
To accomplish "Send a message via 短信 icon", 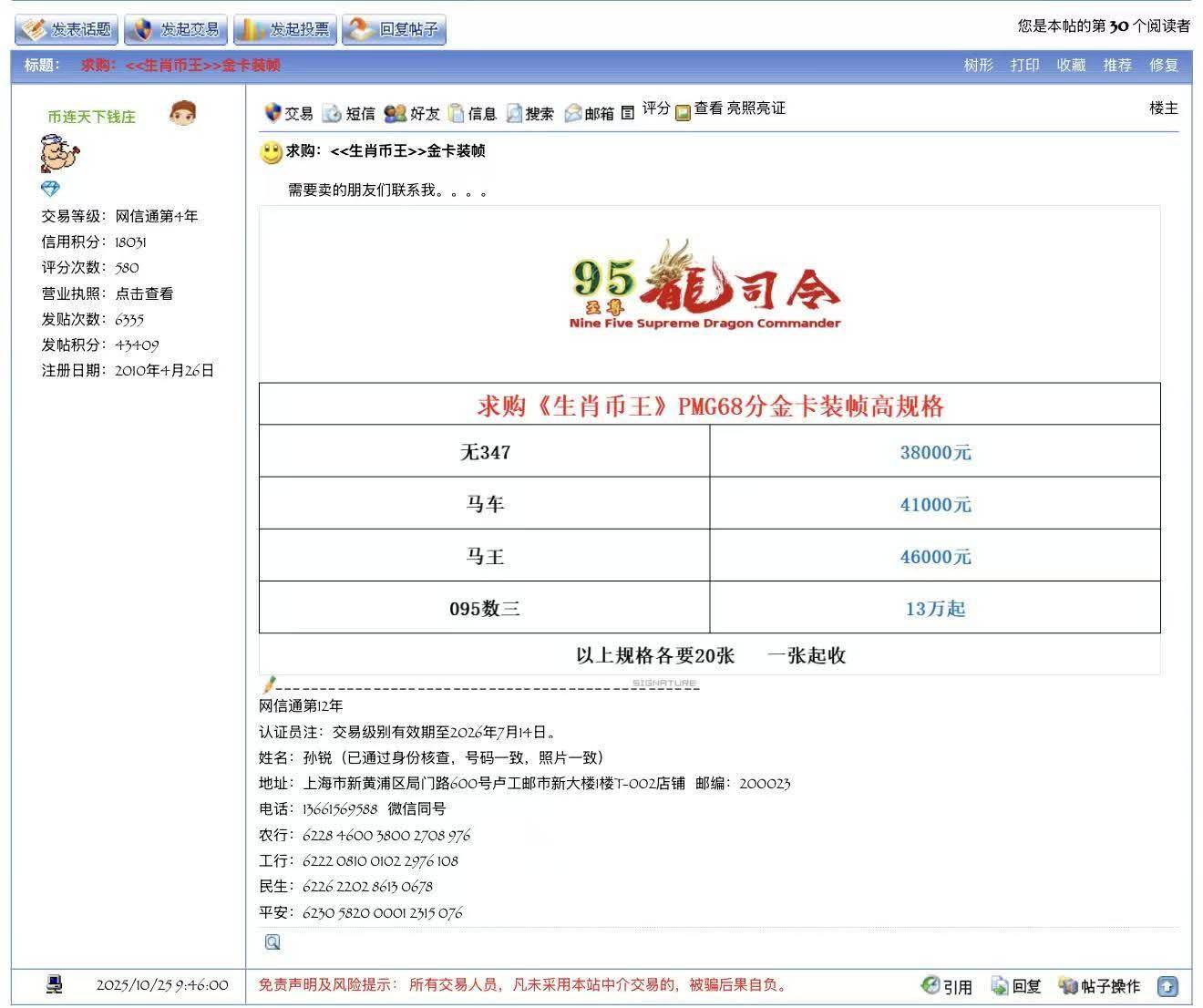I will tap(332, 113).
